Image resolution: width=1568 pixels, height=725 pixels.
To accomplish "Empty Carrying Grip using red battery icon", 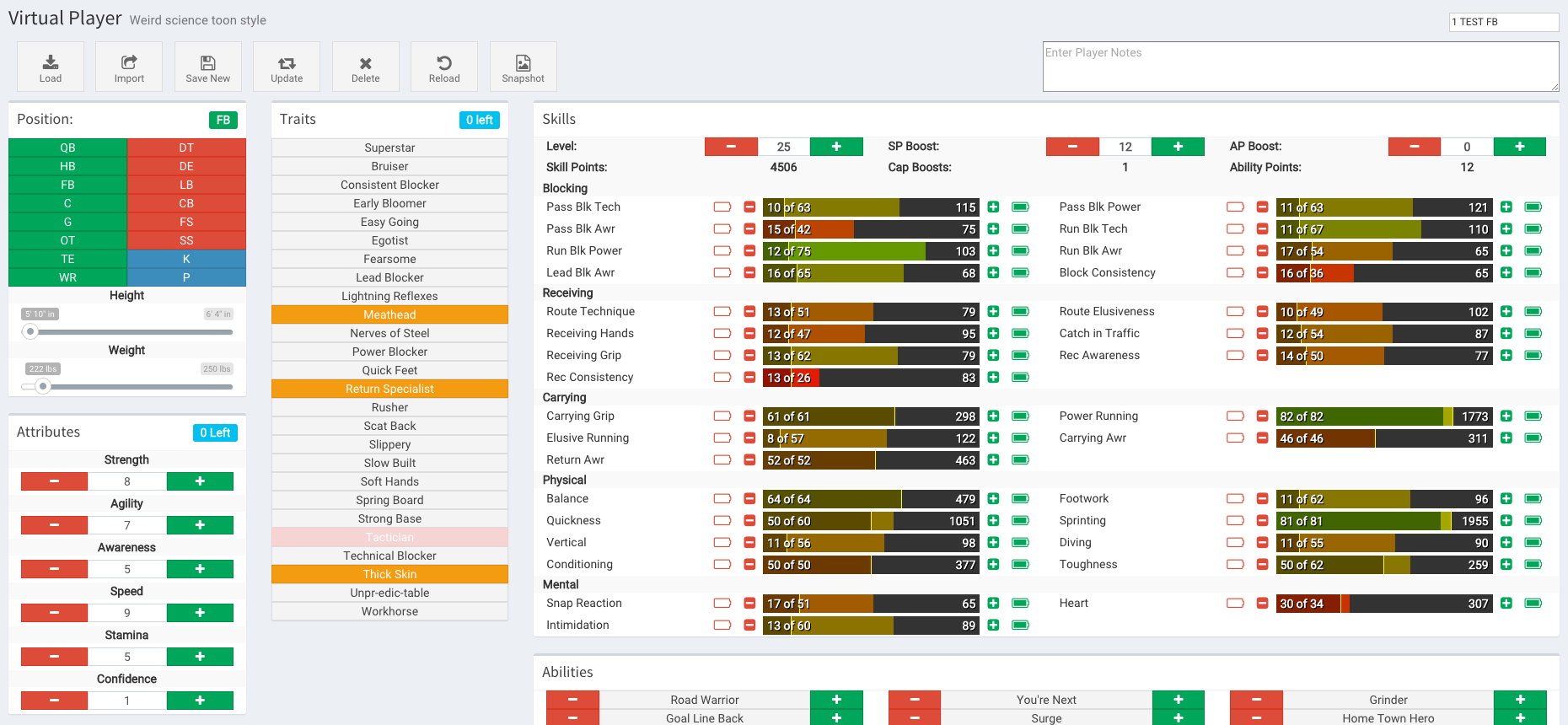I will [x=722, y=416].
